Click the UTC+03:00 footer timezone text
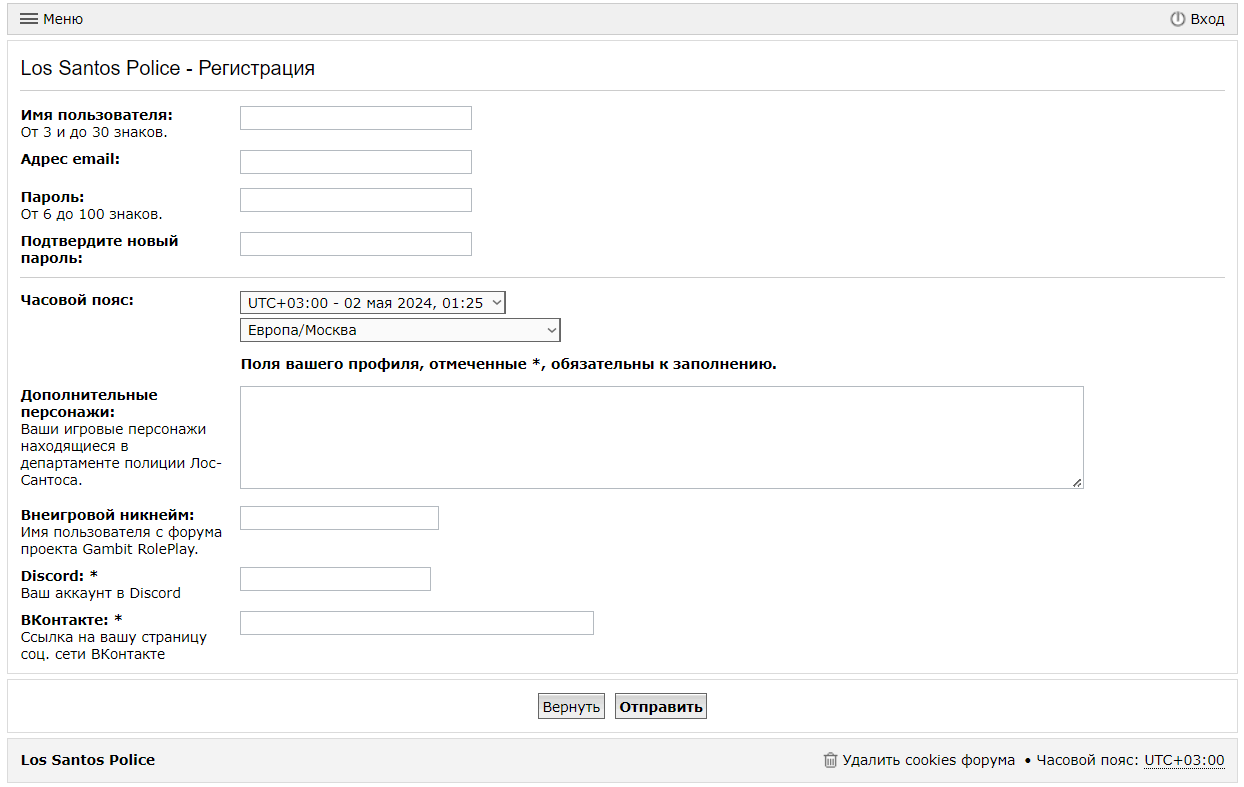1244x787 pixels. [x=1184, y=760]
